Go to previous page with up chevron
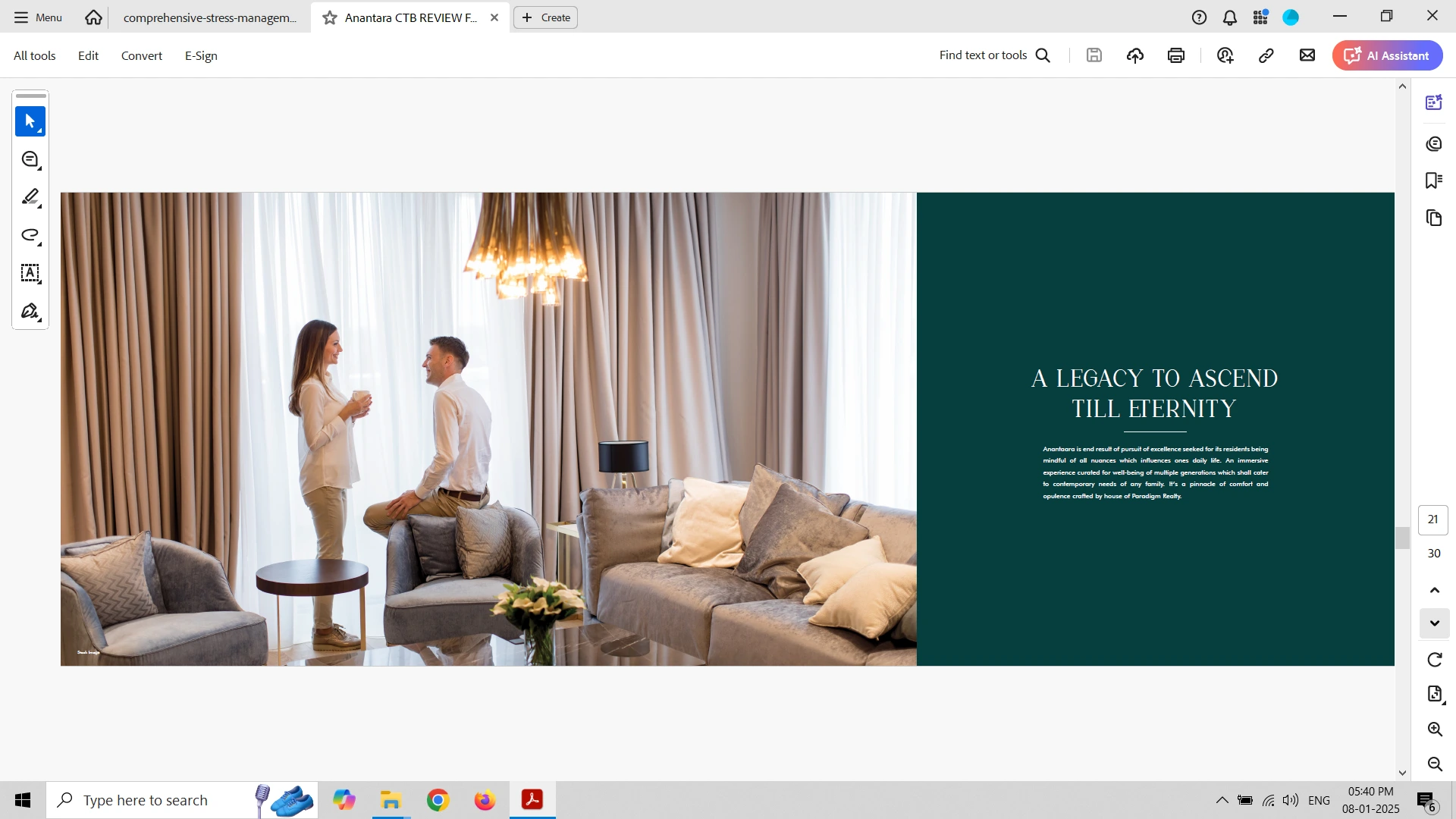Image resolution: width=1456 pixels, height=819 pixels. (x=1434, y=590)
